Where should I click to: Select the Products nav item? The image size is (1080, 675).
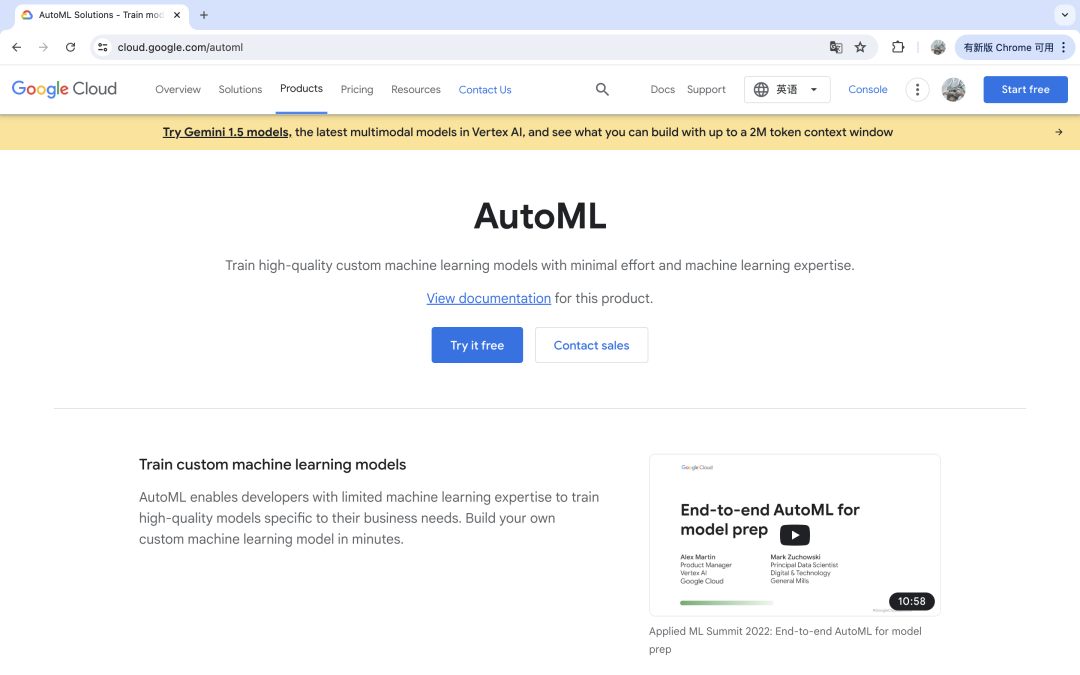point(301,89)
